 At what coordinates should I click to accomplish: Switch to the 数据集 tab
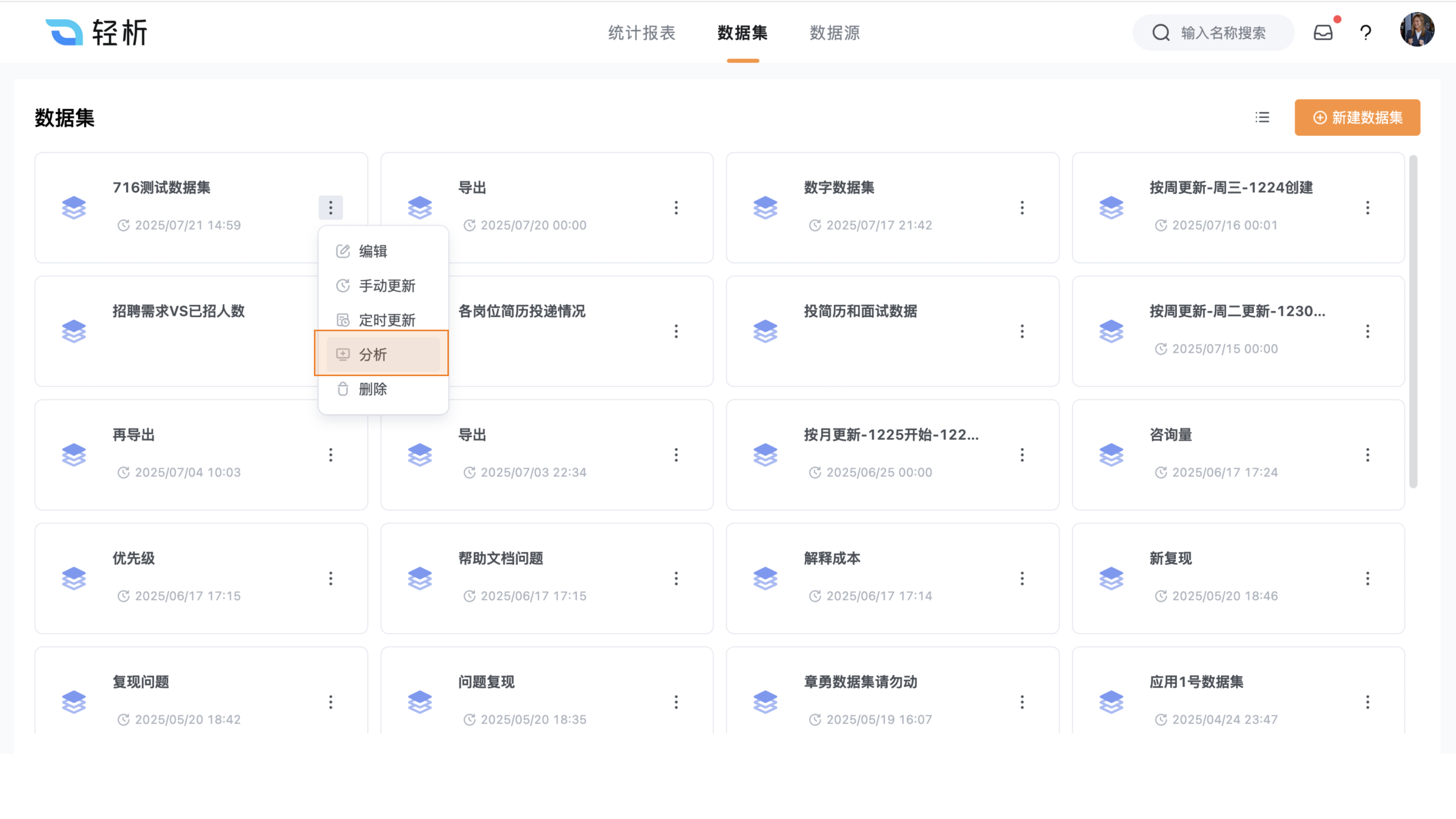point(743,33)
